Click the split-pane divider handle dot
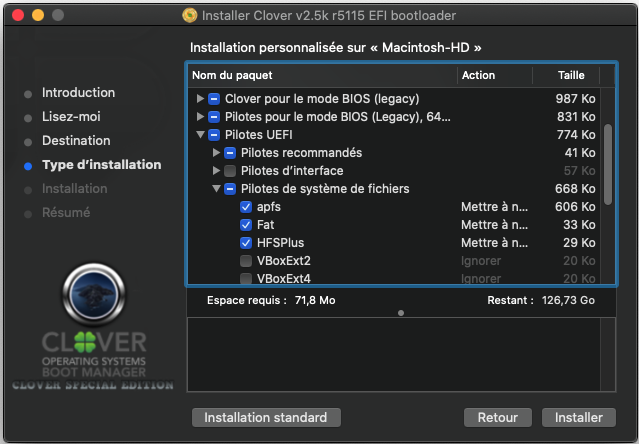639x444 pixels. [x=401, y=313]
